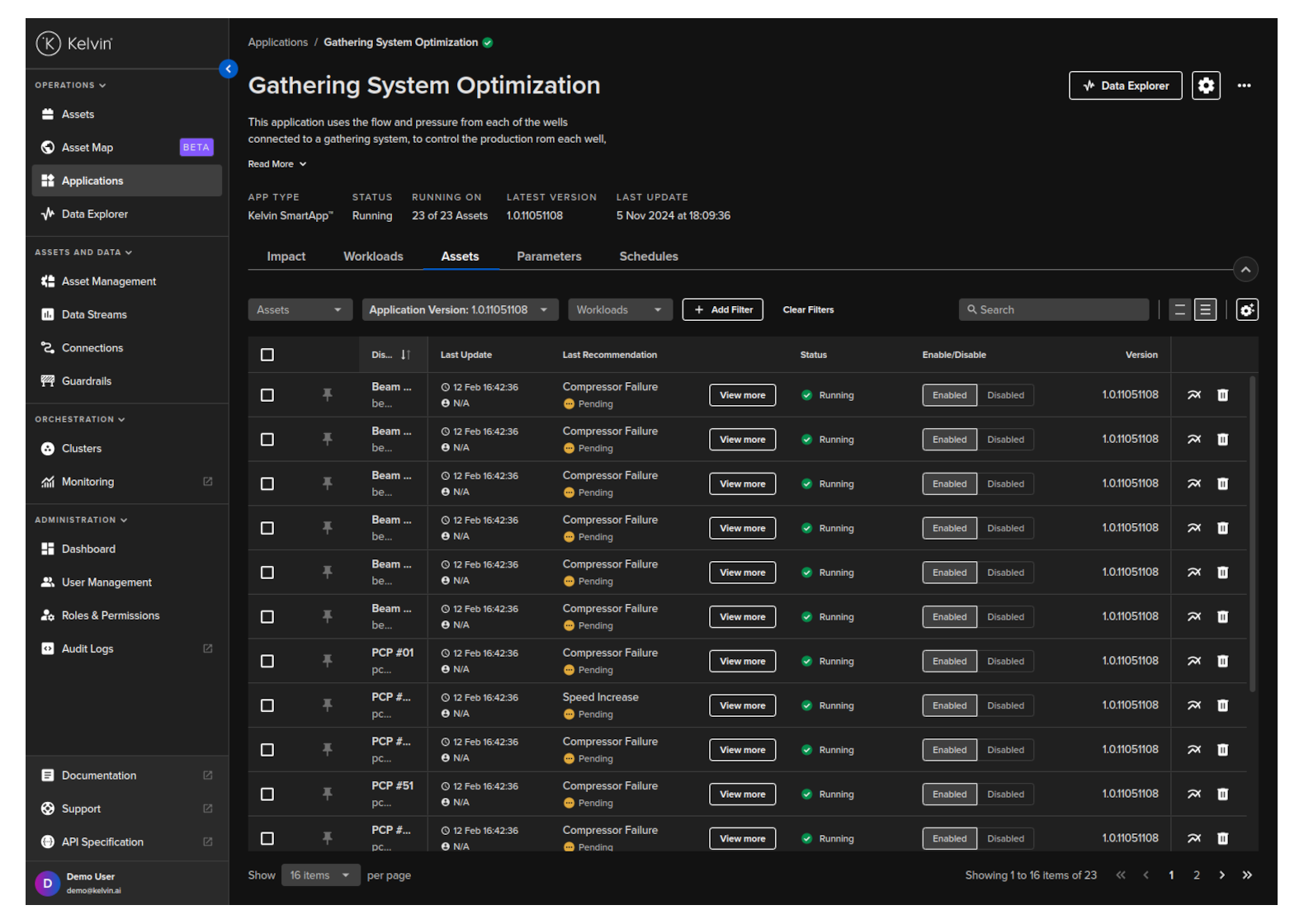Open the 16 items per page dropdown

(319, 875)
